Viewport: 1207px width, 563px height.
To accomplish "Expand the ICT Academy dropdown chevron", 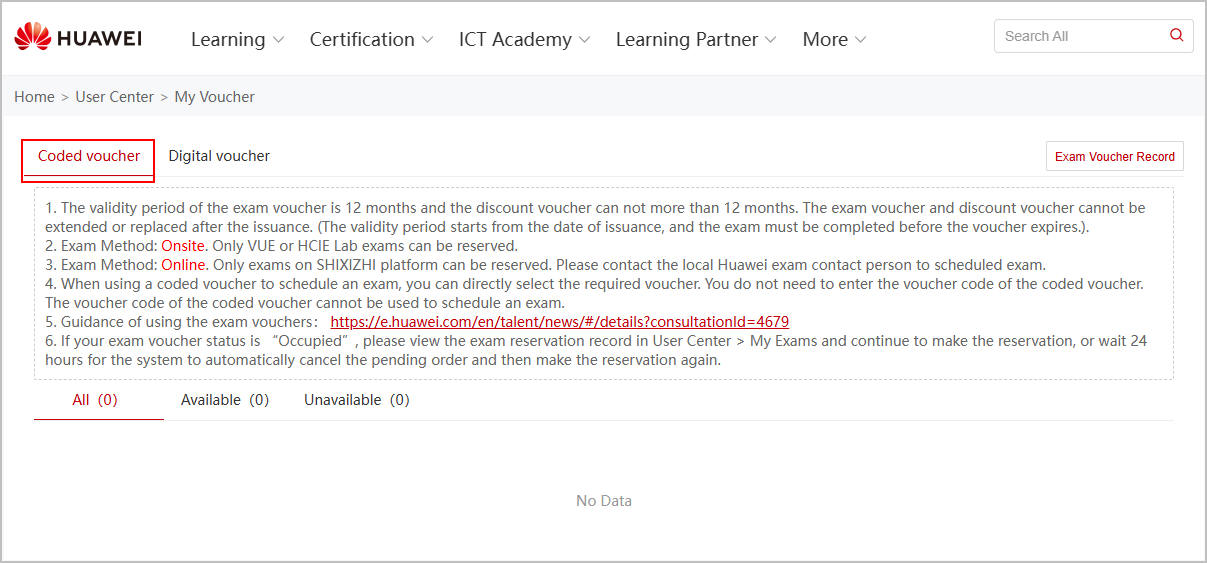I will 585,40.
